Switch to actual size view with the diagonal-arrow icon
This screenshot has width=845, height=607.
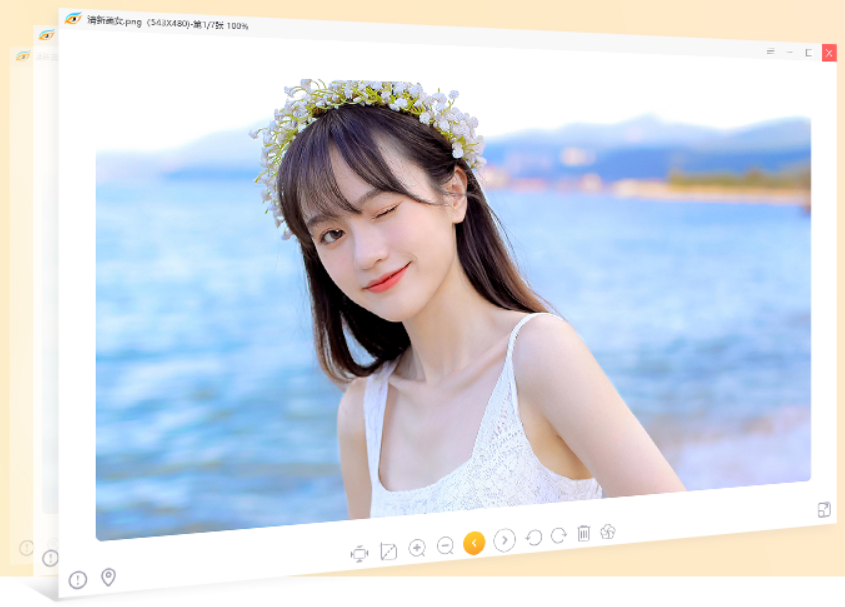pyautogui.click(x=389, y=551)
